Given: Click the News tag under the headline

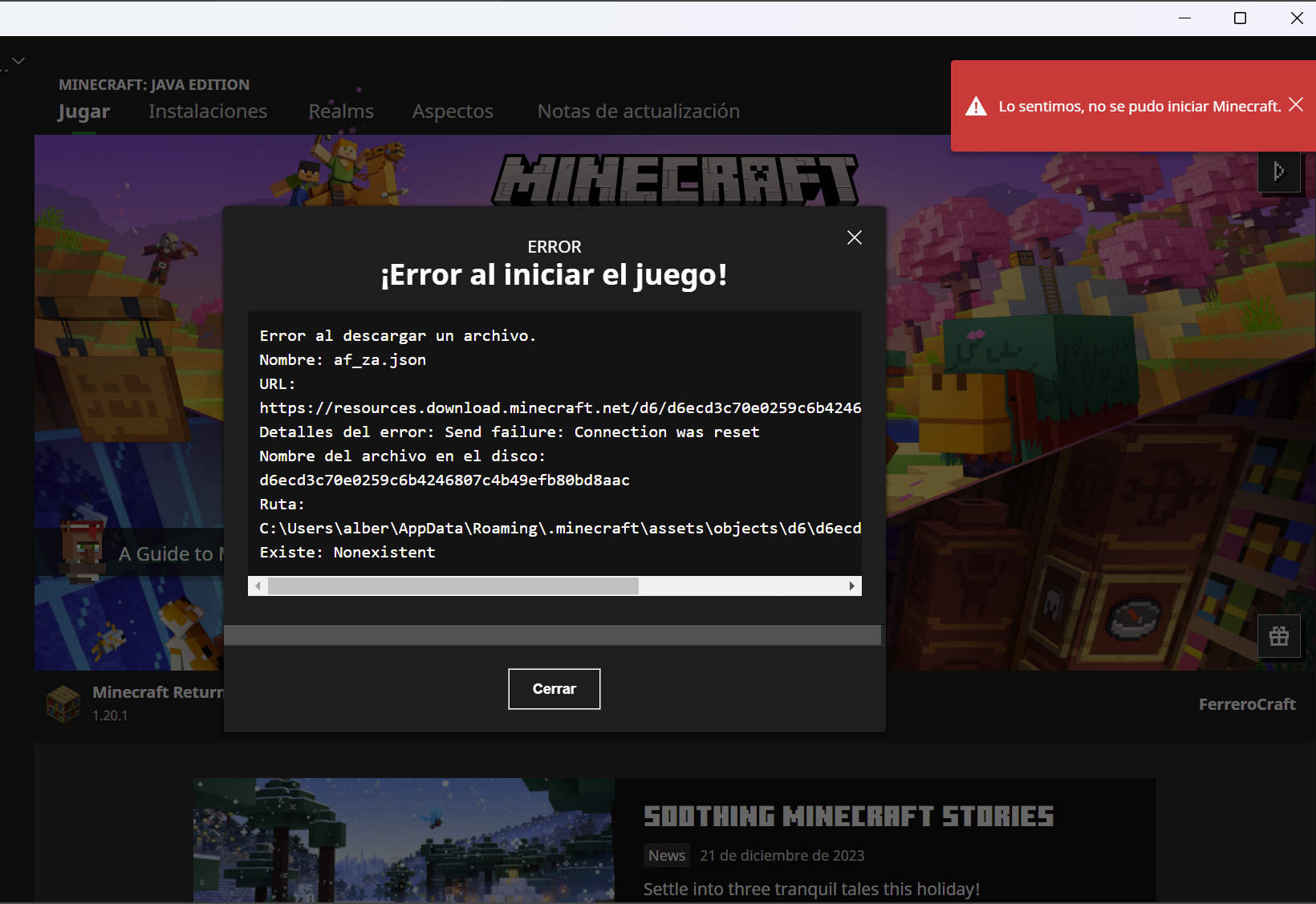Looking at the screenshot, I should pyautogui.click(x=667, y=856).
